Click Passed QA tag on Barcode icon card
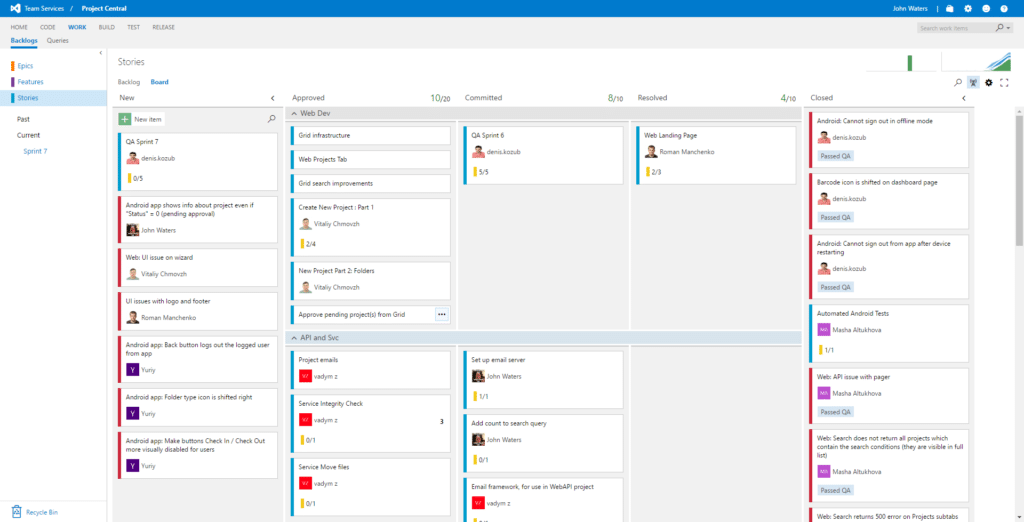Viewport: 1024px width, 522px height. click(x=836, y=218)
